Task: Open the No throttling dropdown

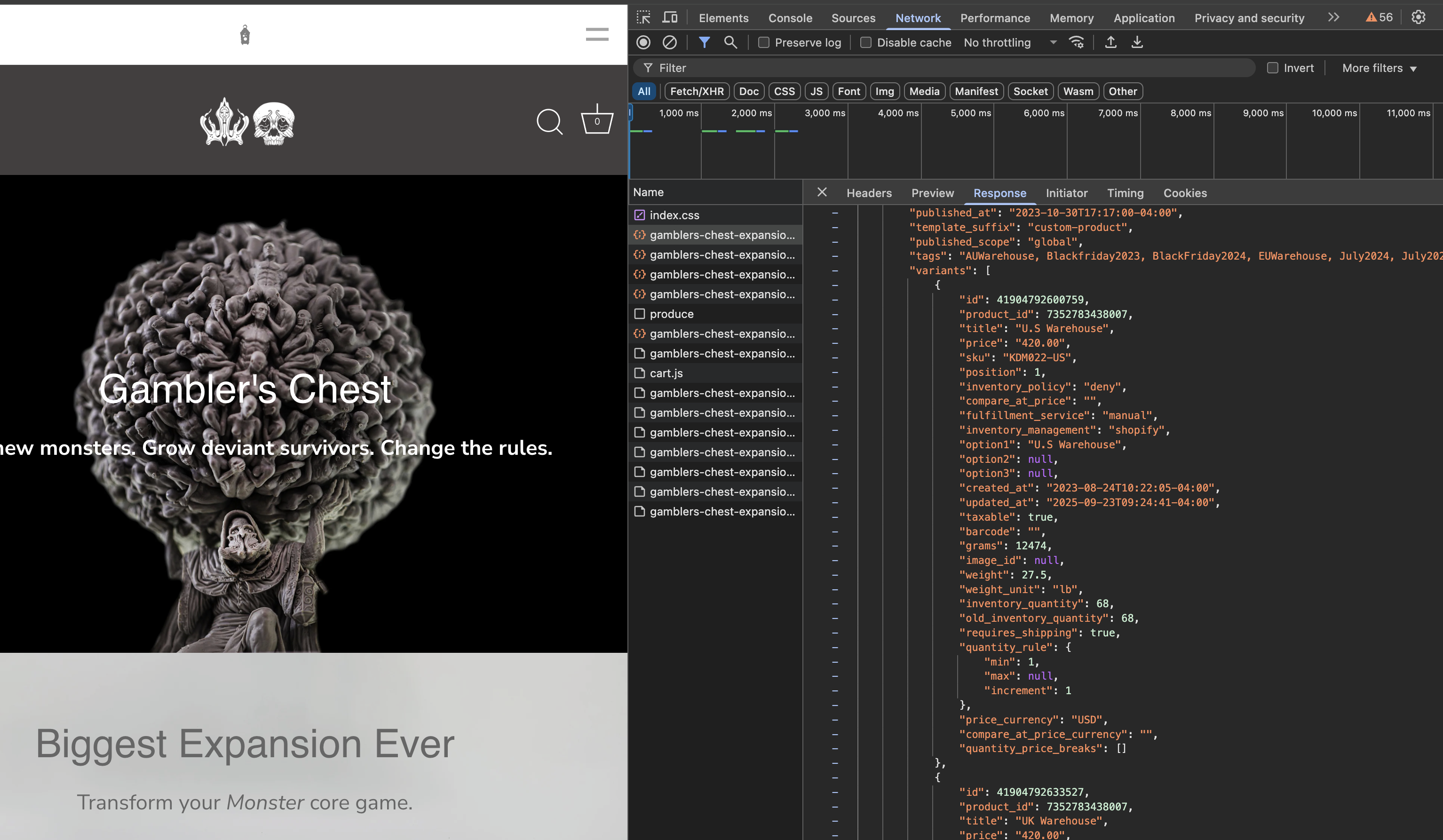Action: point(1009,42)
